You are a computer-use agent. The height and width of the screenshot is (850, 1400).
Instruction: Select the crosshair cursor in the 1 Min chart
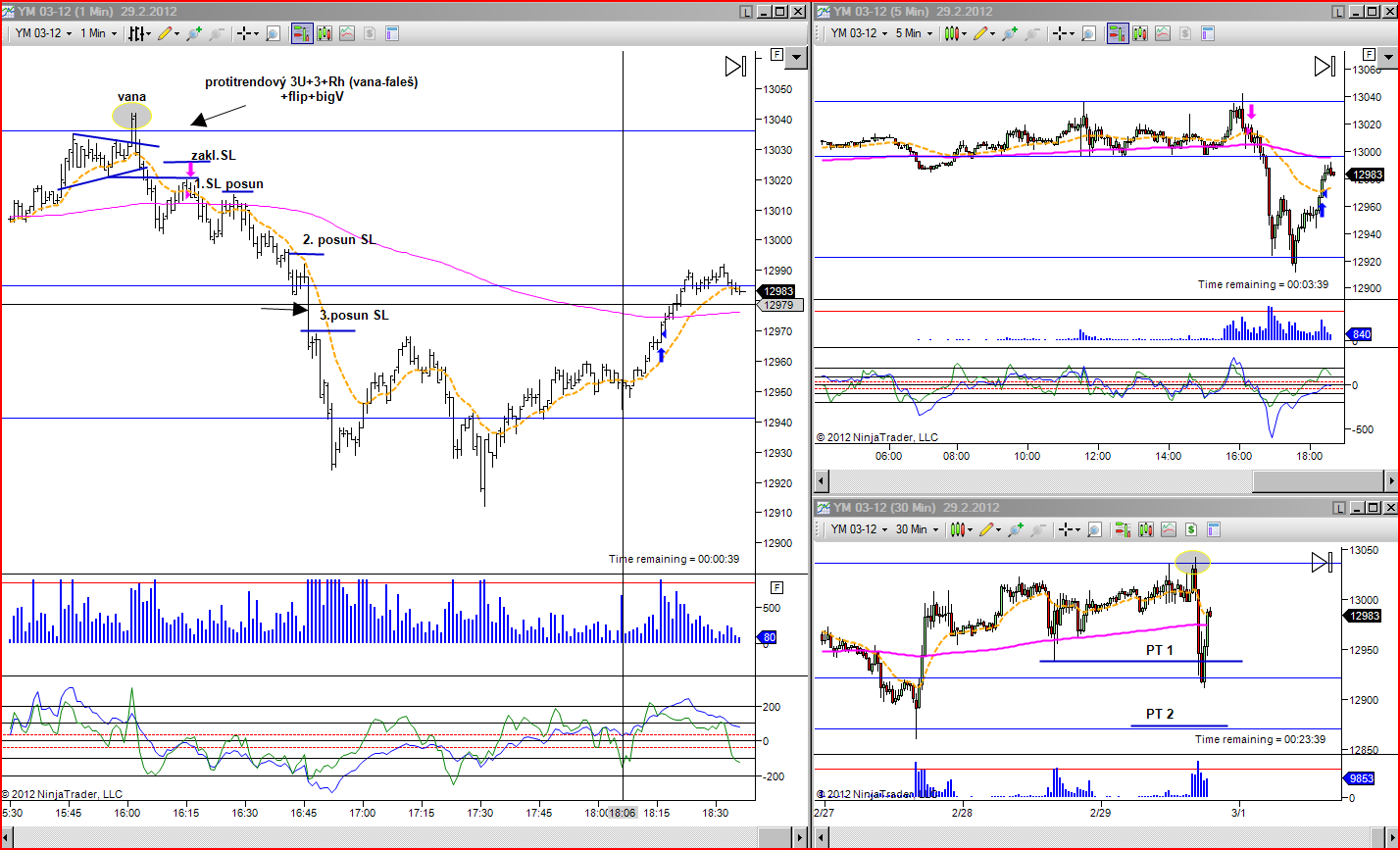[243, 33]
